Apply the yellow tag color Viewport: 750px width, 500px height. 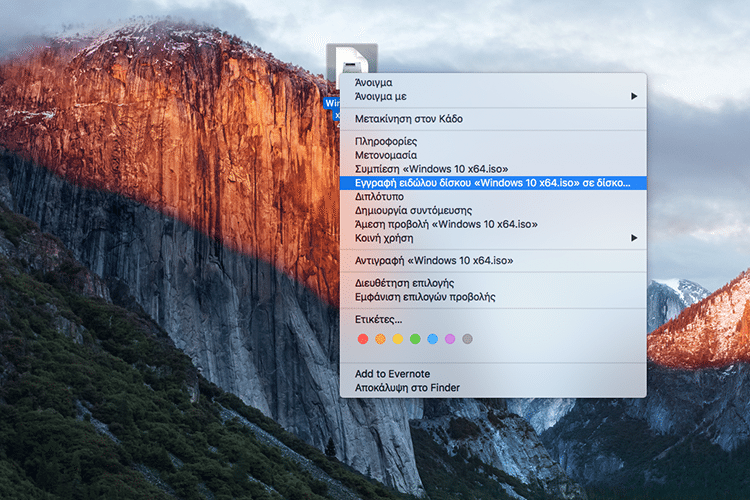[397, 339]
